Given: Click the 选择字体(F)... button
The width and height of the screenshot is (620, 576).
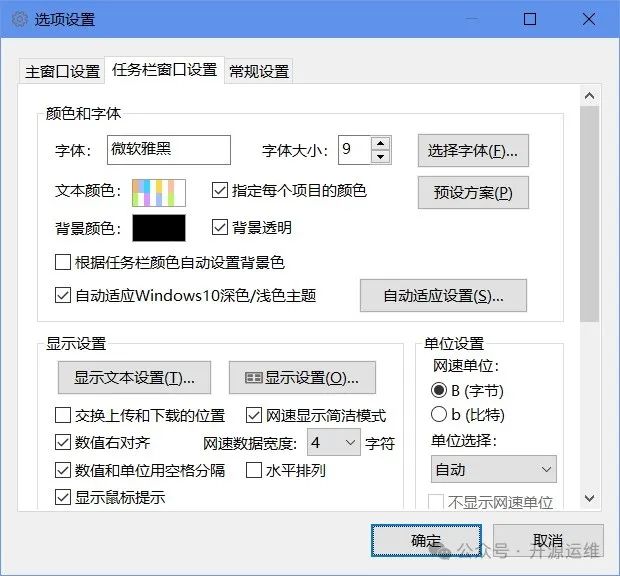Looking at the screenshot, I should 472,151.
